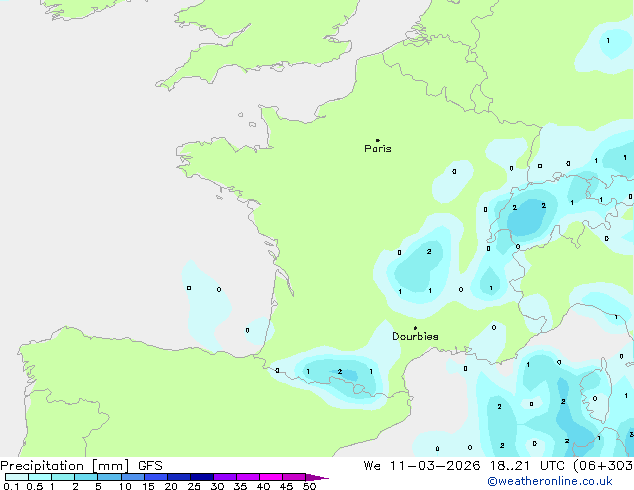Click the Dourbies city label
634x490 pixels.
tap(415, 336)
